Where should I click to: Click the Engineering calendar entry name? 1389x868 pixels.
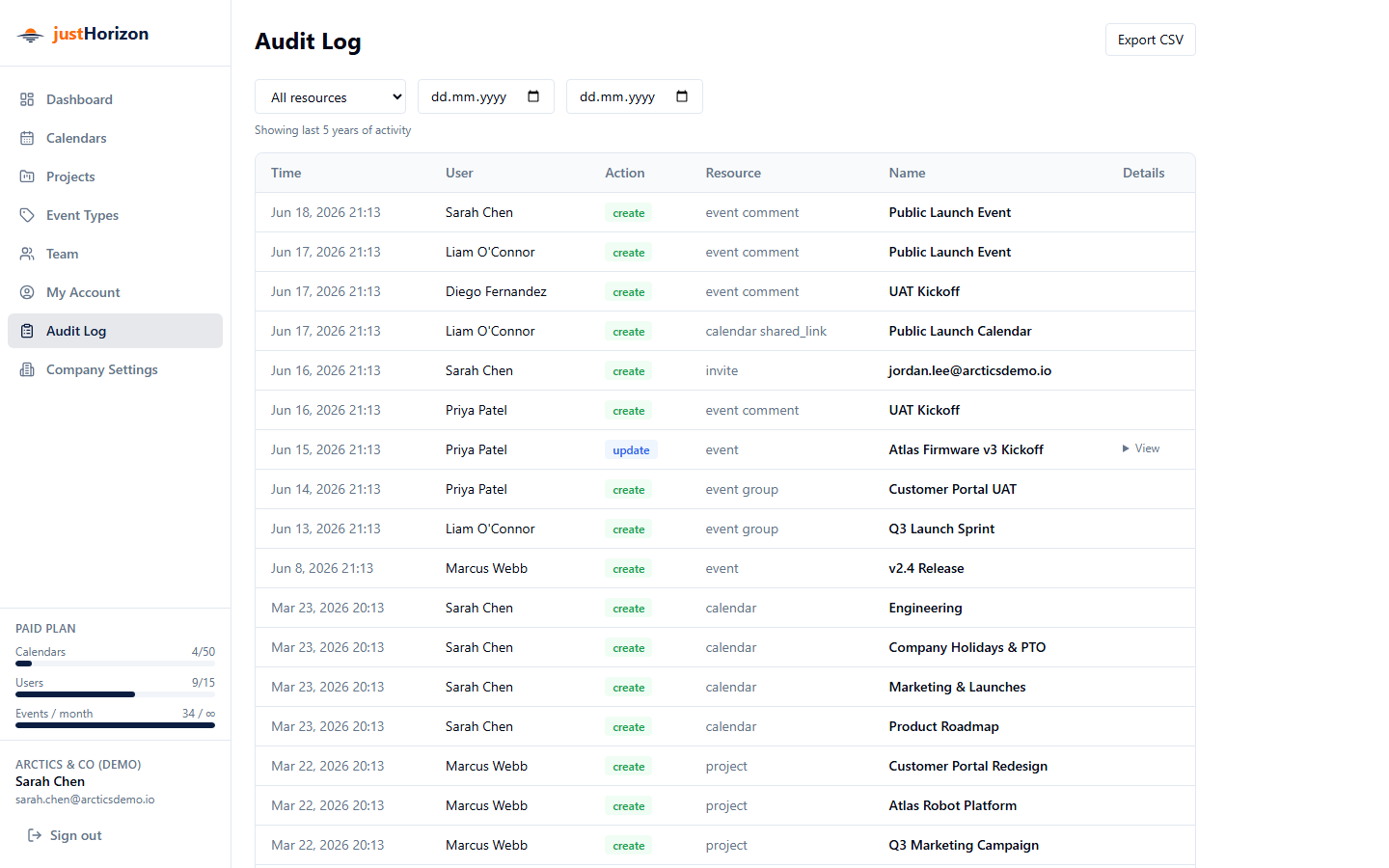click(x=925, y=608)
